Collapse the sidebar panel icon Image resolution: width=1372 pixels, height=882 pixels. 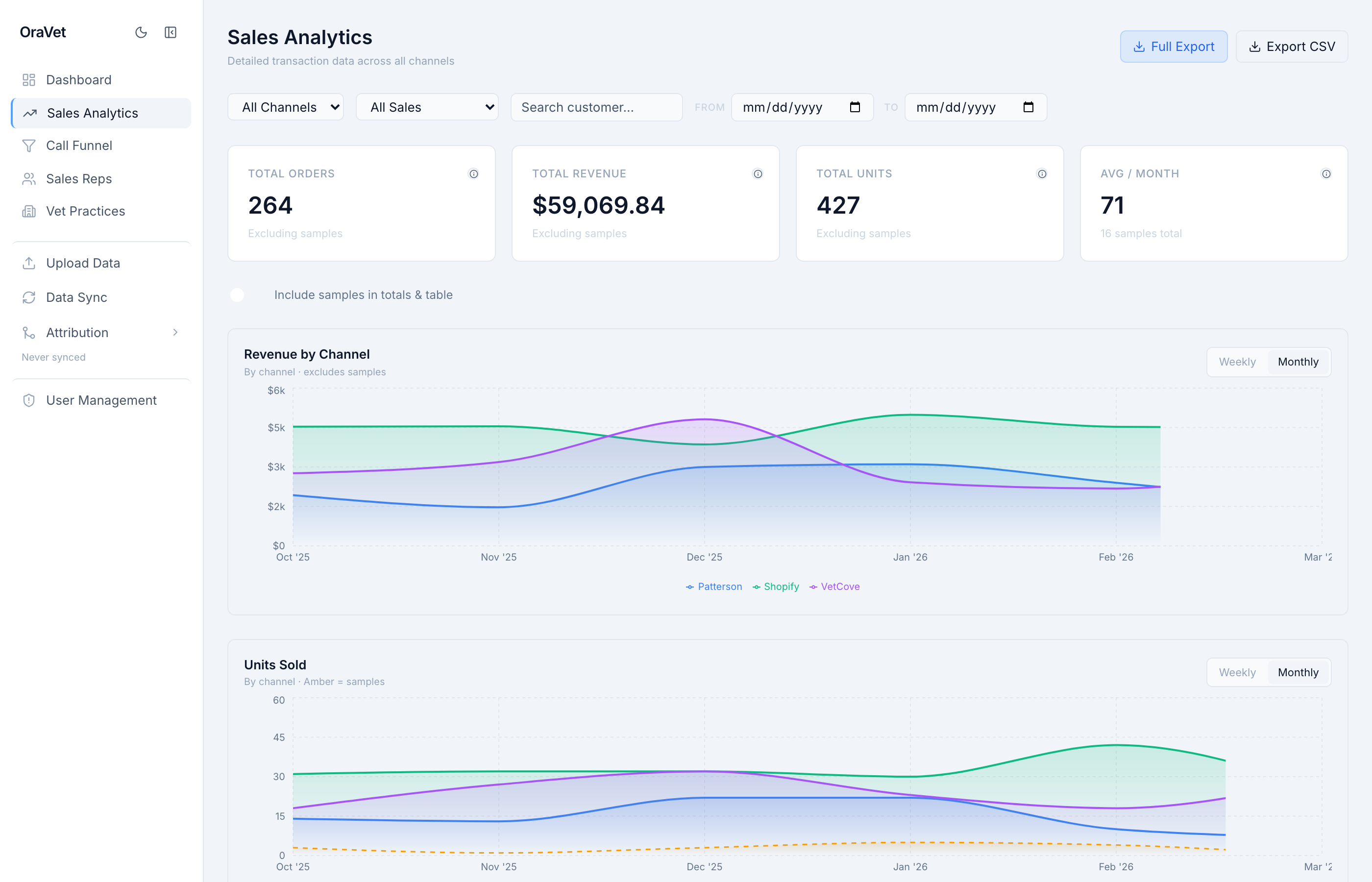171,33
